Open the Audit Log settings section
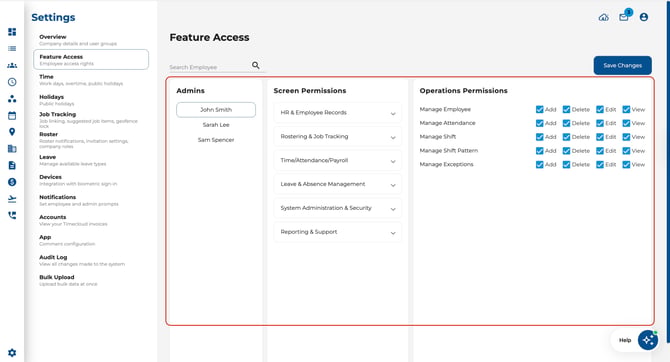The image size is (670, 362). [82, 260]
